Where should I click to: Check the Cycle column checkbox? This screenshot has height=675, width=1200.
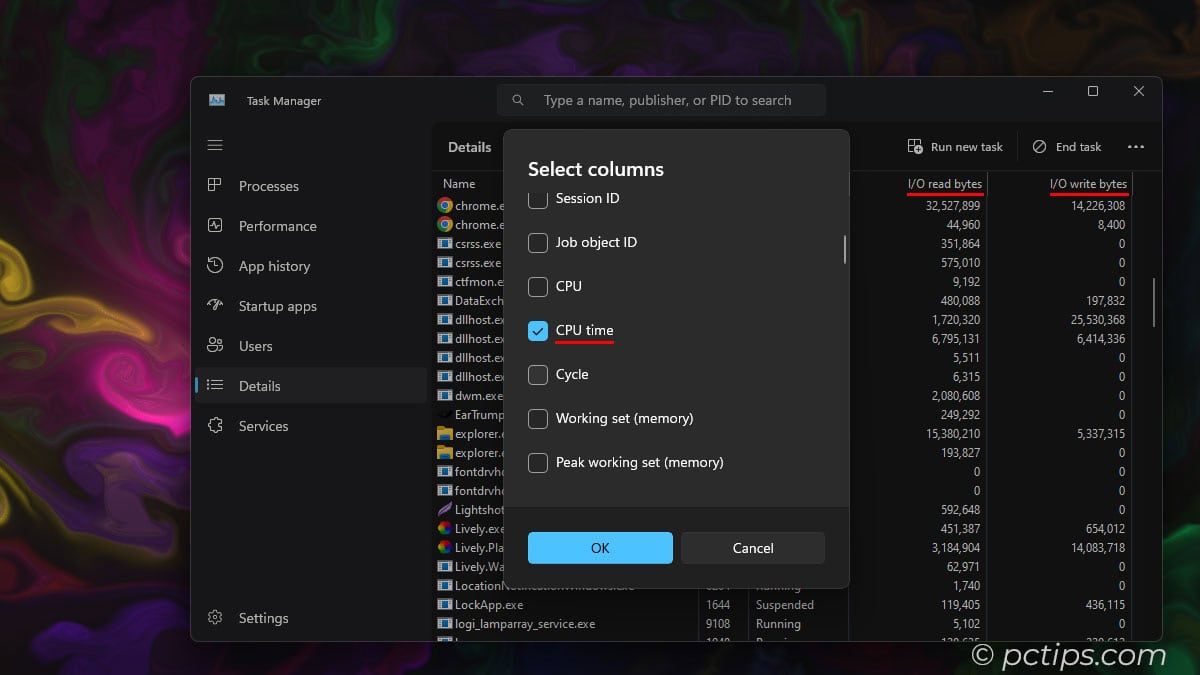[x=537, y=375]
